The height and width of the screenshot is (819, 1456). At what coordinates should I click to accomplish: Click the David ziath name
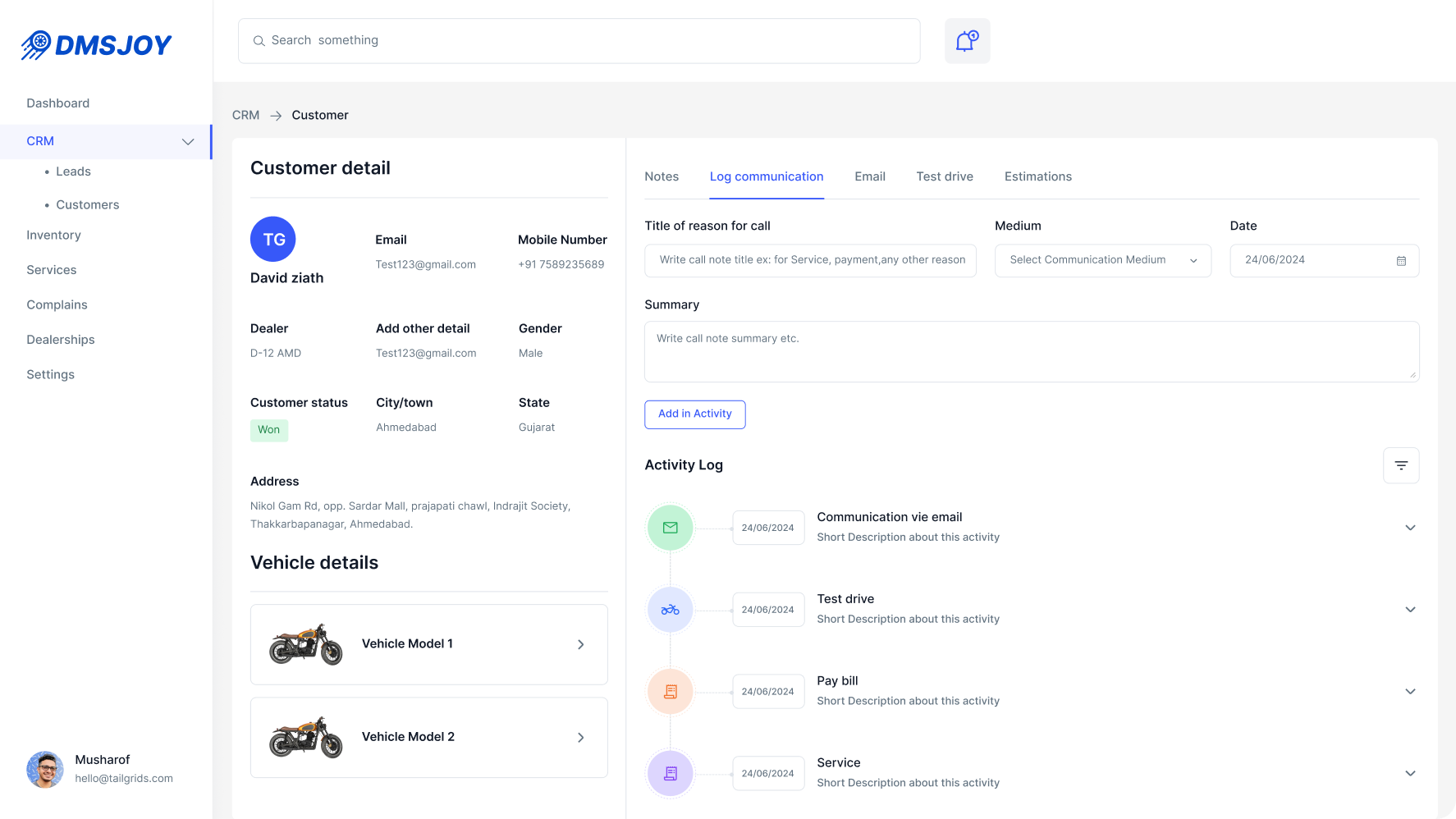(x=287, y=278)
